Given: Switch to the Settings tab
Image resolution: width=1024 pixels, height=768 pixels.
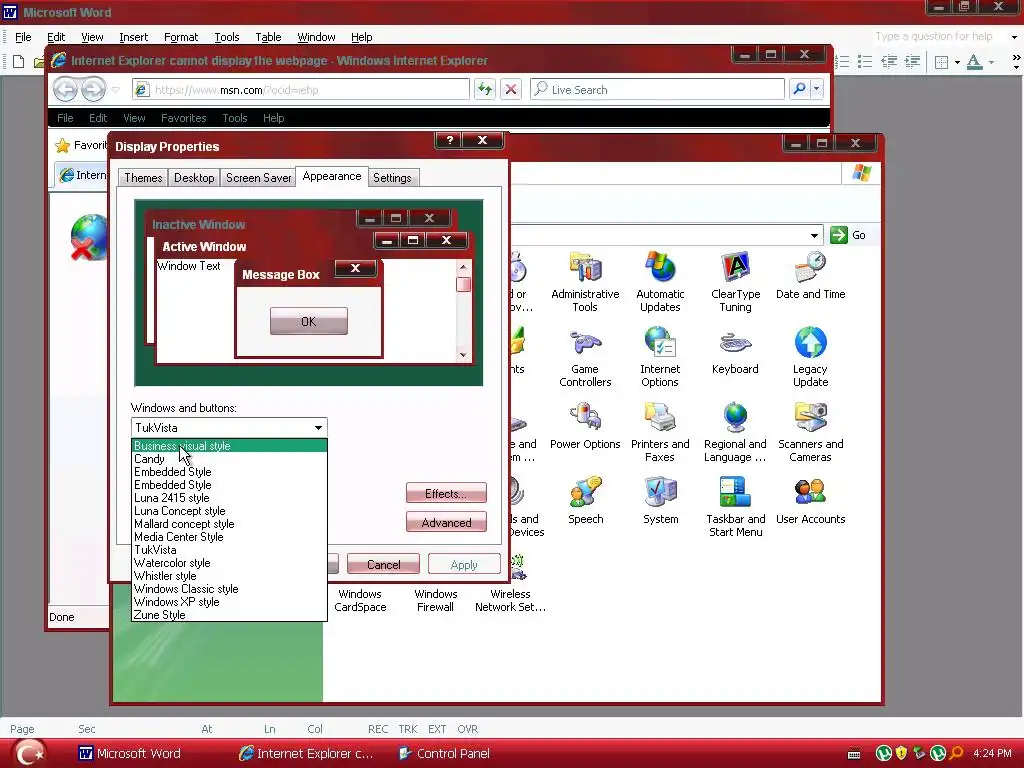Looking at the screenshot, I should click(392, 178).
